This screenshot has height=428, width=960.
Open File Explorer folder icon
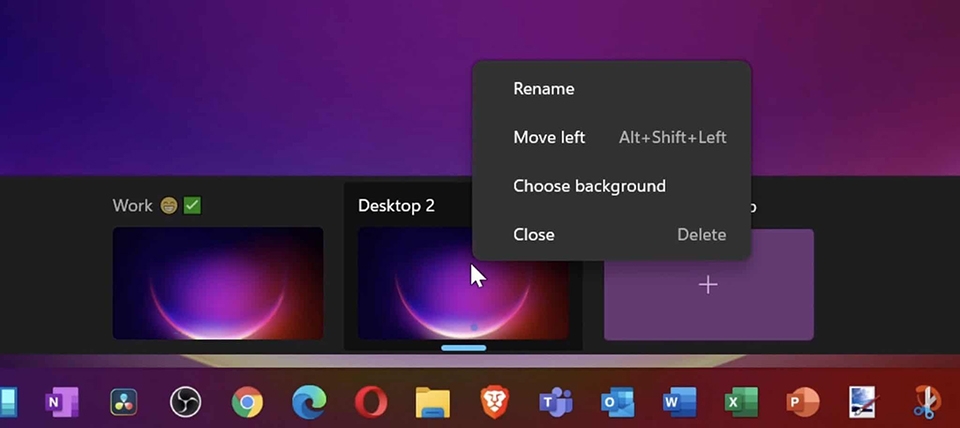433,402
